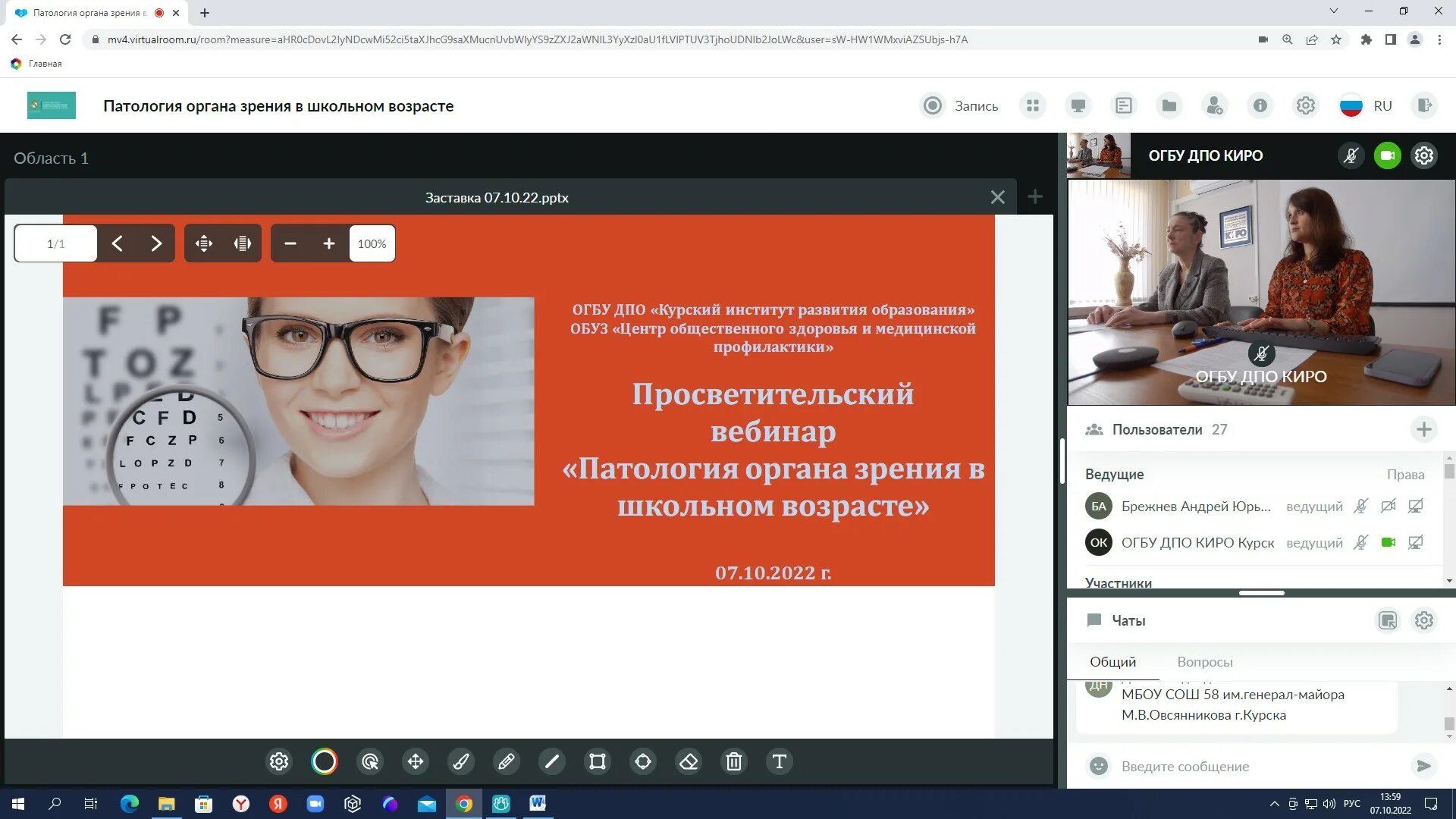Click the plus to add users
1456x819 pixels.
click(x=1425, y=429)
